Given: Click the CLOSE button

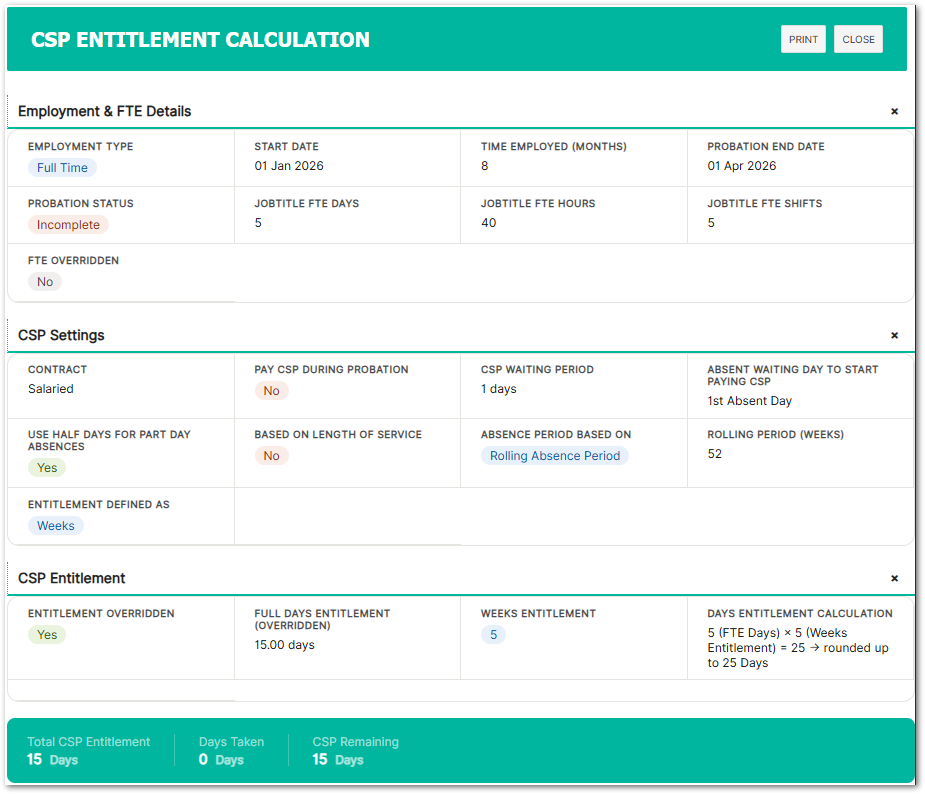Looking at the screenshot, I should pos(858,40).
